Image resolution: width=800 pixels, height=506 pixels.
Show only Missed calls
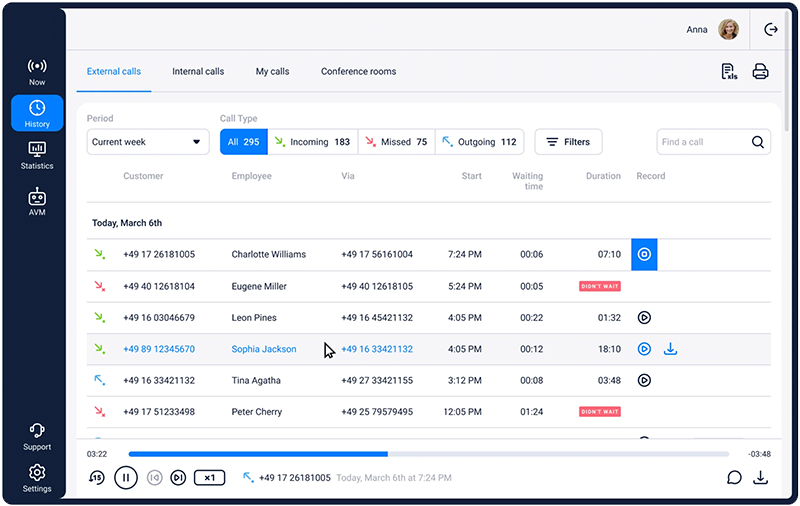[x=394, y=142]
